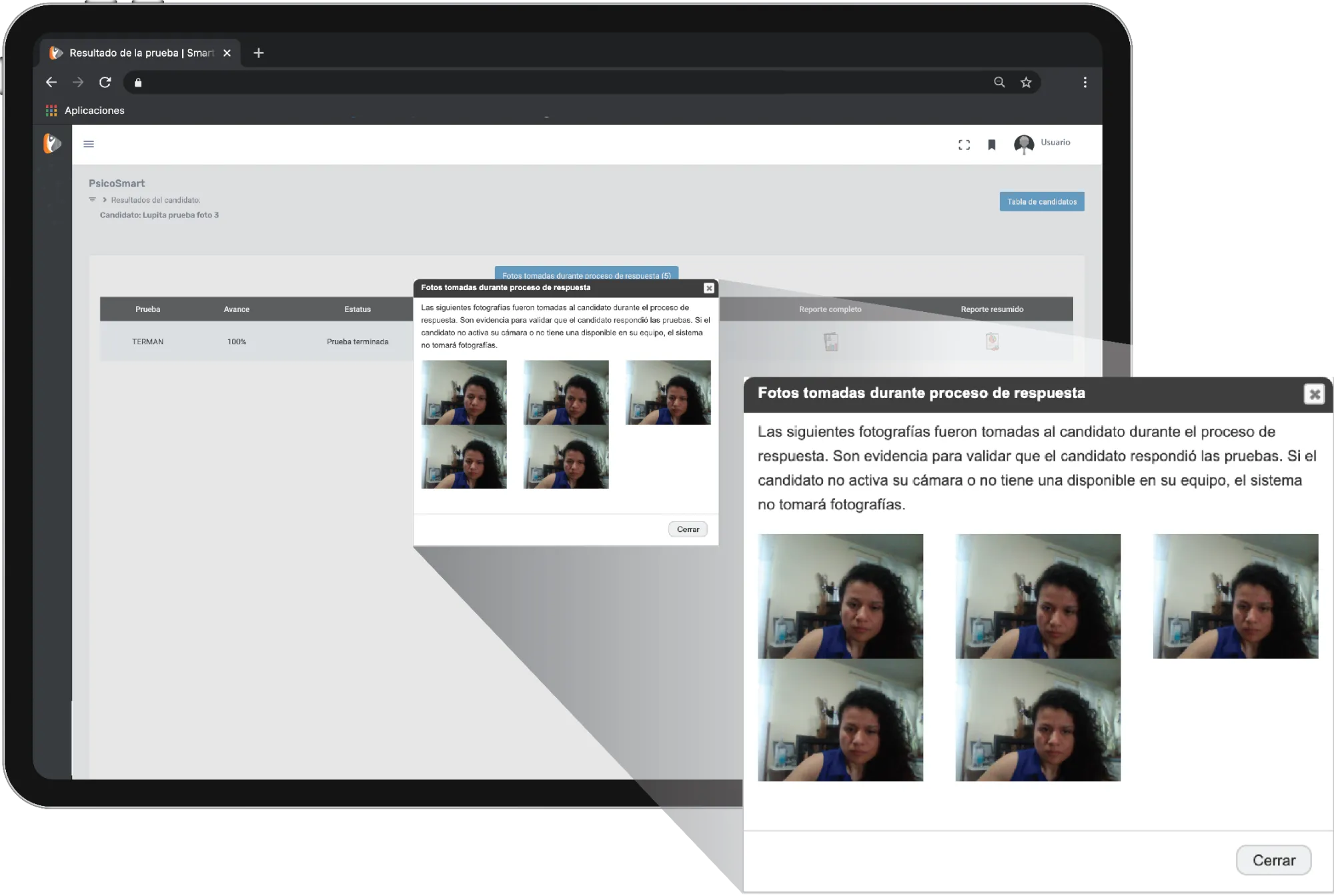Viewport: 1334px width, 896px height.
Task: Click the bookmark icon in header
Action: click(x=991, y=145)
